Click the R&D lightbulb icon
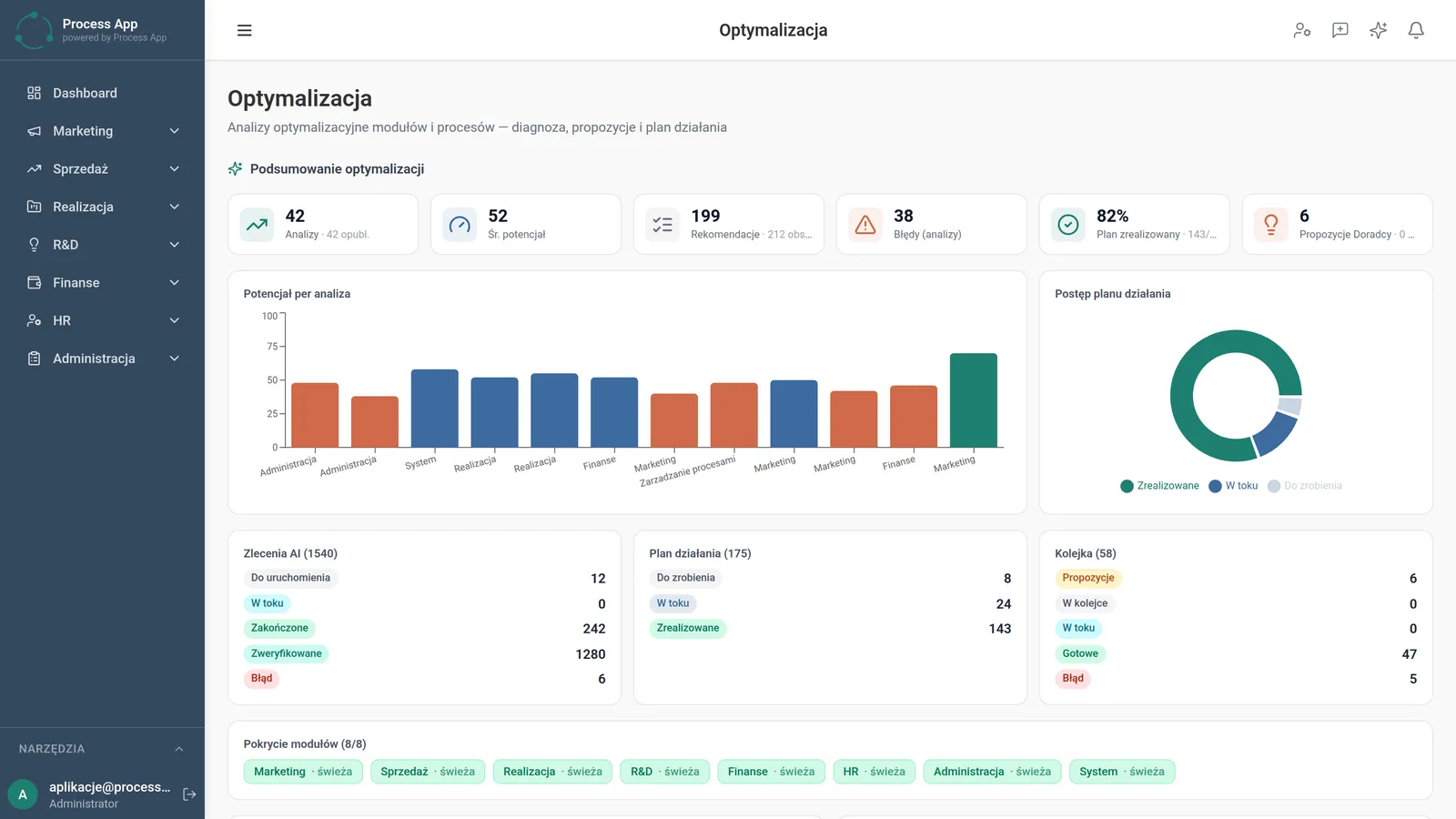This screenshot has height=819, width=1456. 35,245
